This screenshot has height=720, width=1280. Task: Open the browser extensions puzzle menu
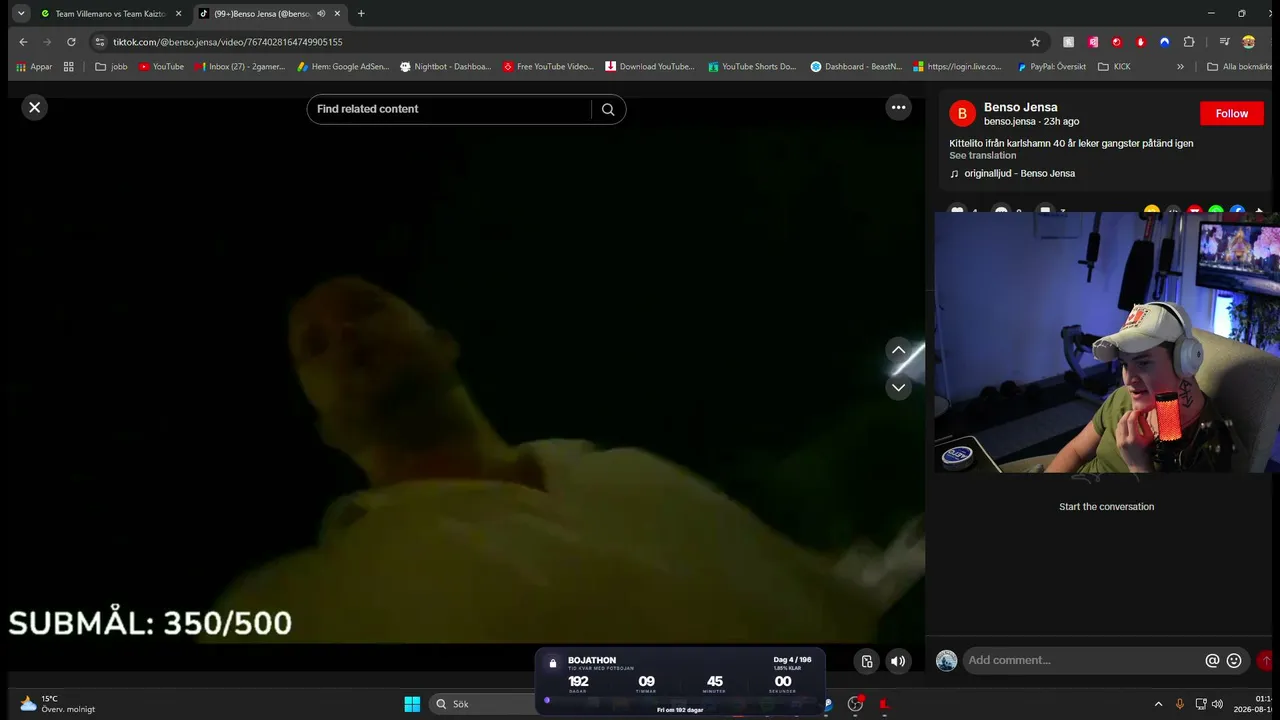tap(1189, 42)
